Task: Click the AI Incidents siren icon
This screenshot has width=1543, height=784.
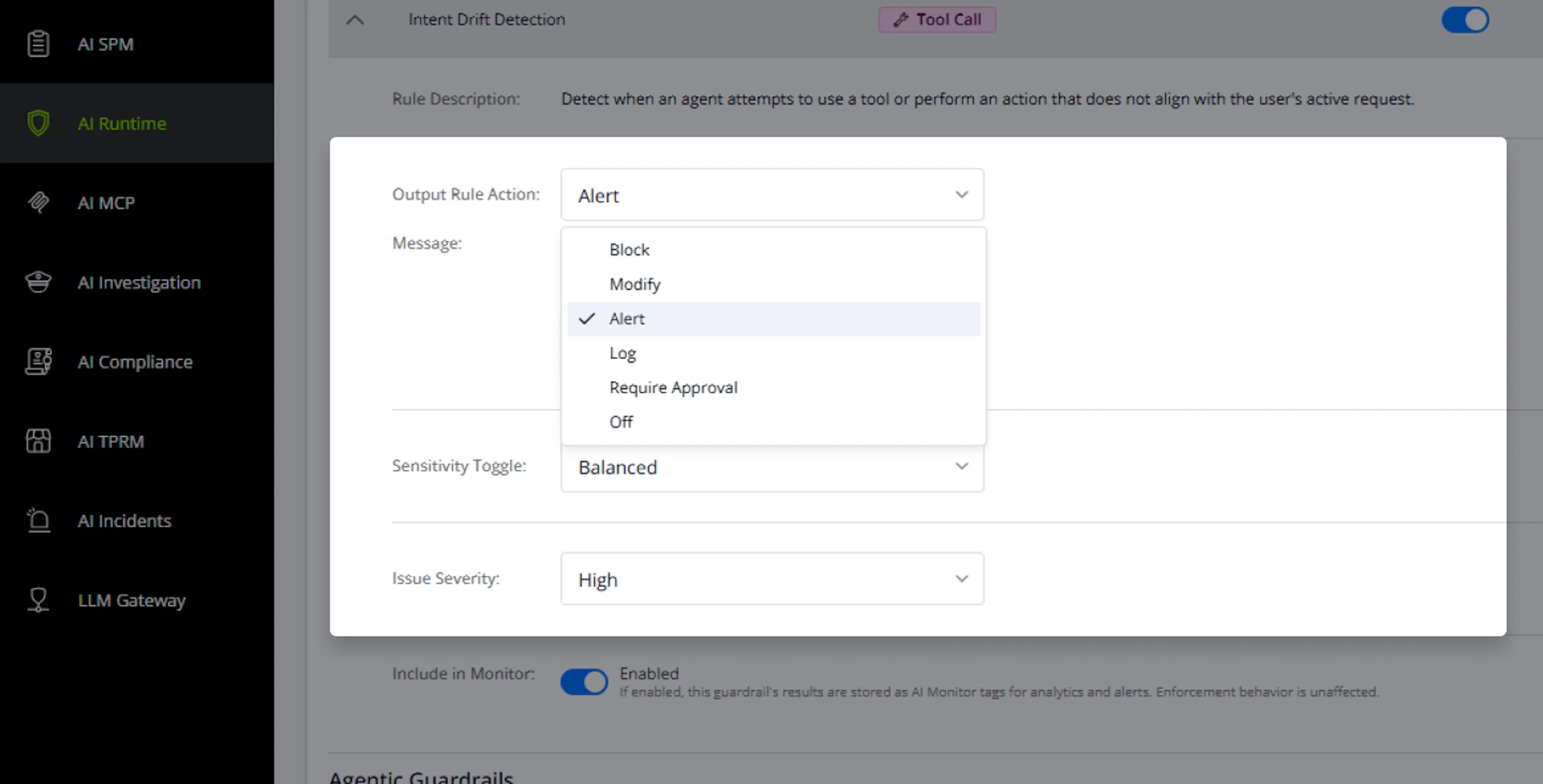Action: 38,520
